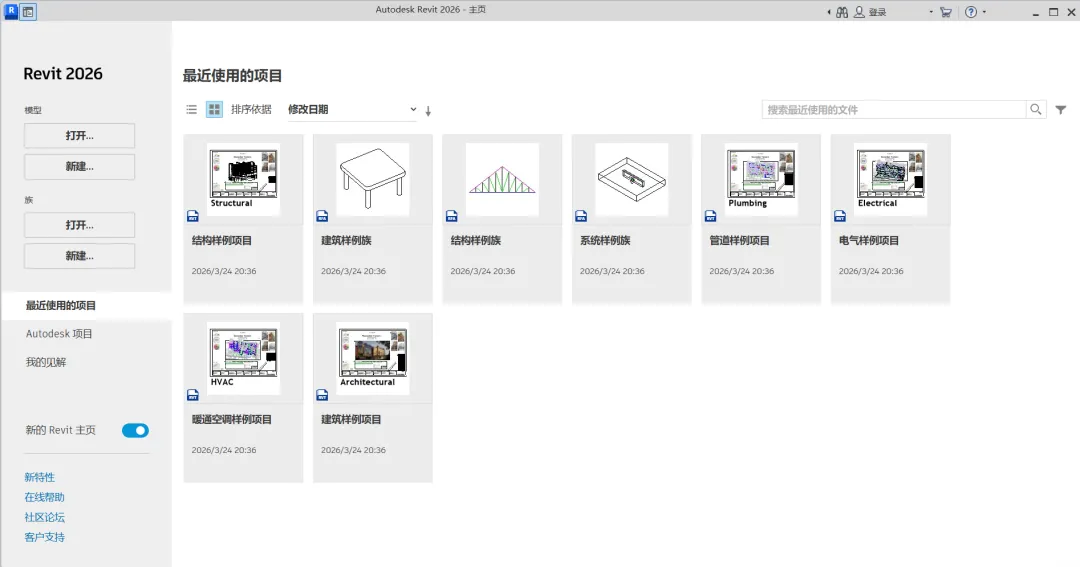1080x567 pixels.
Task: Toggle the sort direction arrow
Action: click(428, 110)
